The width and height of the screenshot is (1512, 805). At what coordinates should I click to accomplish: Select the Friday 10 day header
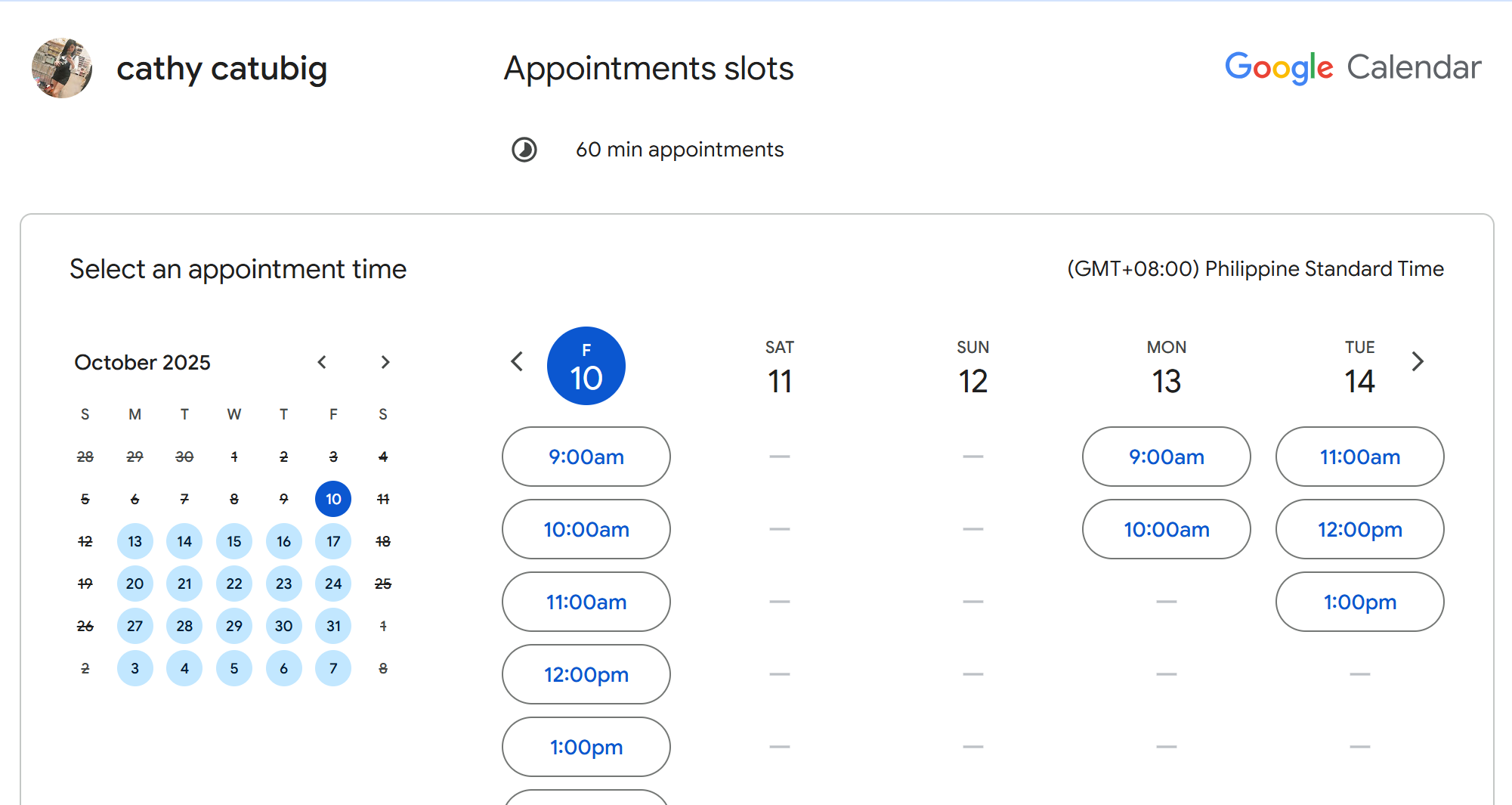(x=586, y=366)
